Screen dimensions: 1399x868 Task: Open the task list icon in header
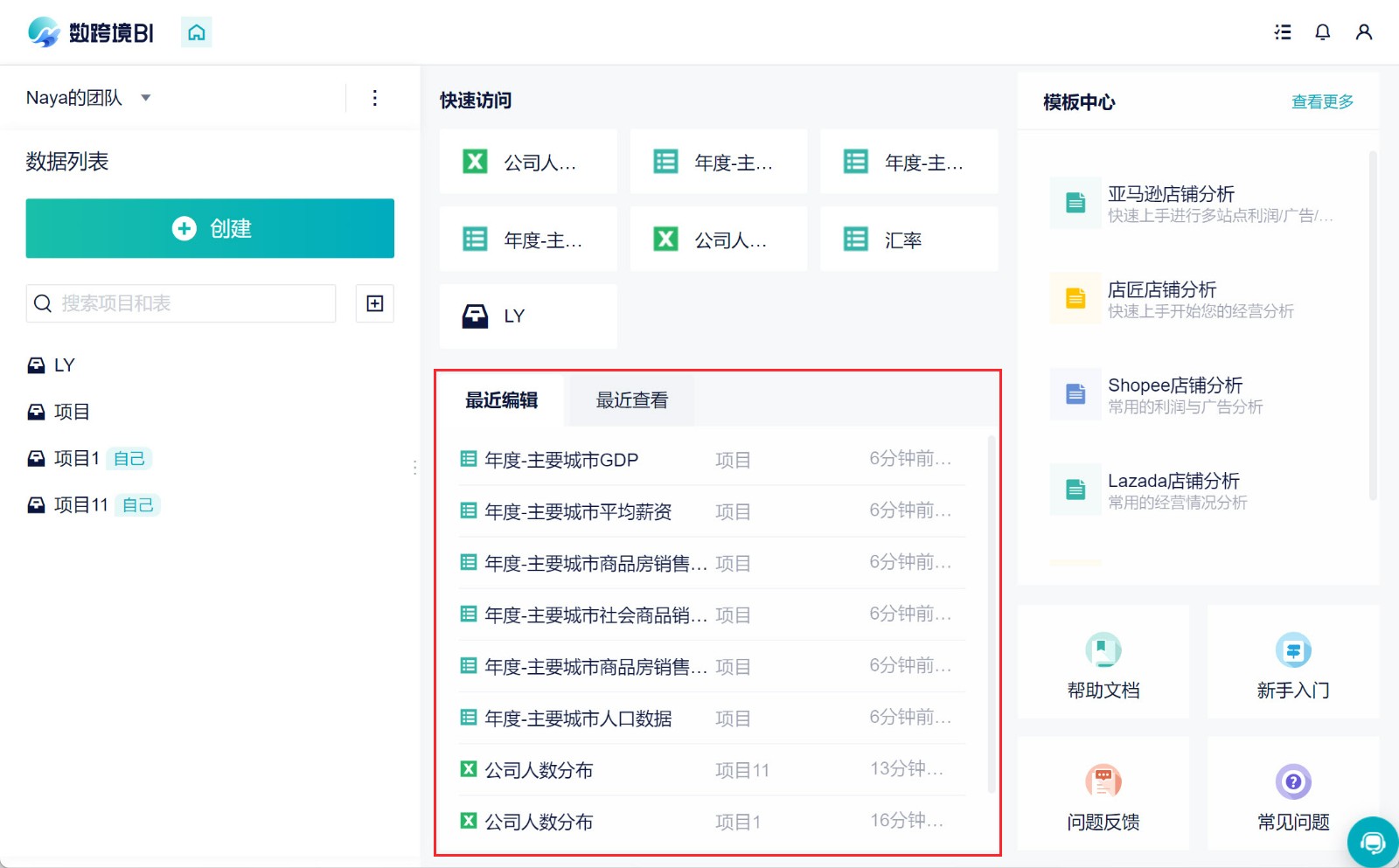tap(1283, 32)
